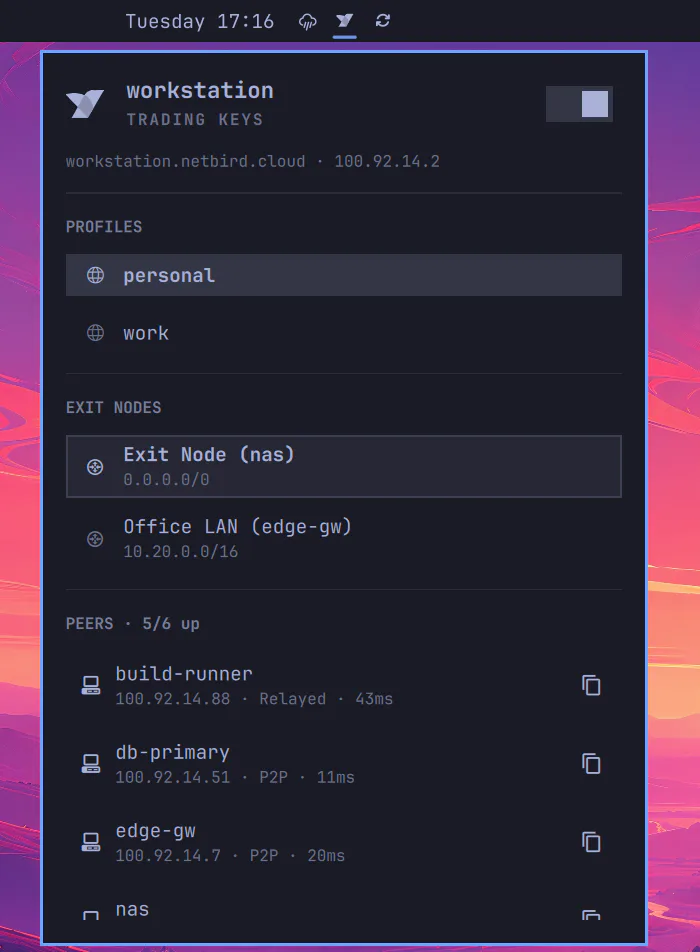
Task: Copy build-runner peer address
Action: [x=591, y=685]
